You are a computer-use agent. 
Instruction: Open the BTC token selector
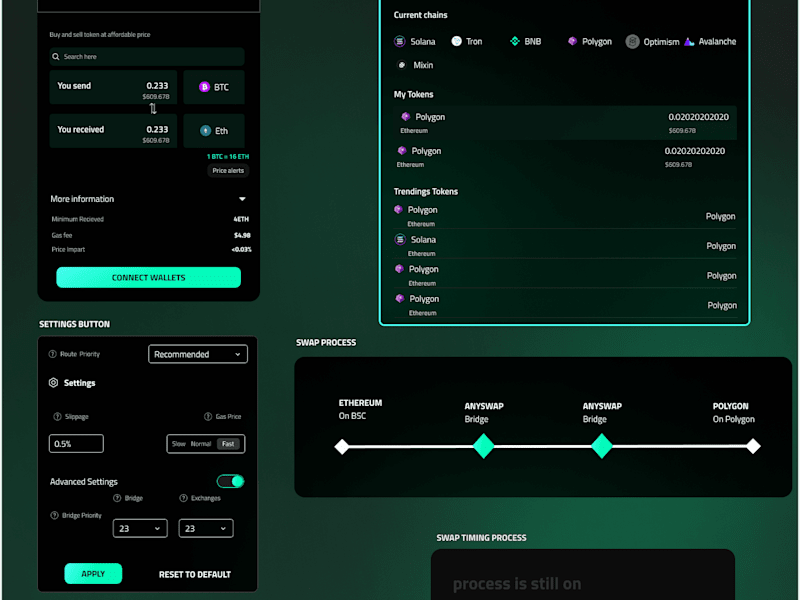click(214, 87)
